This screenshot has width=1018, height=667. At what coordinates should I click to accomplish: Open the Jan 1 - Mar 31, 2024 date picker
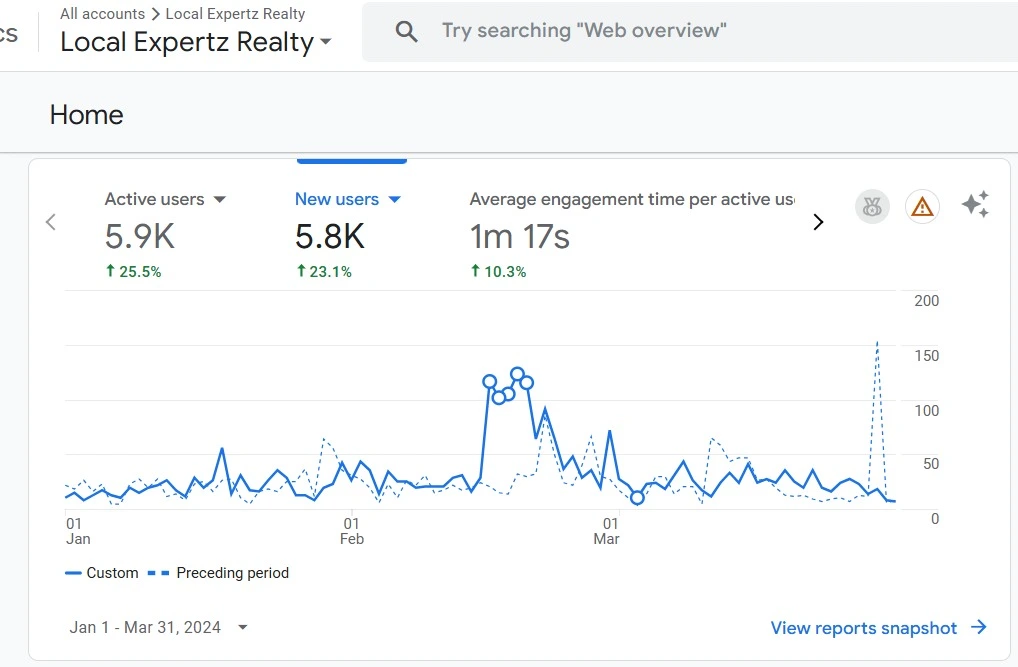(x=158, y=627)
